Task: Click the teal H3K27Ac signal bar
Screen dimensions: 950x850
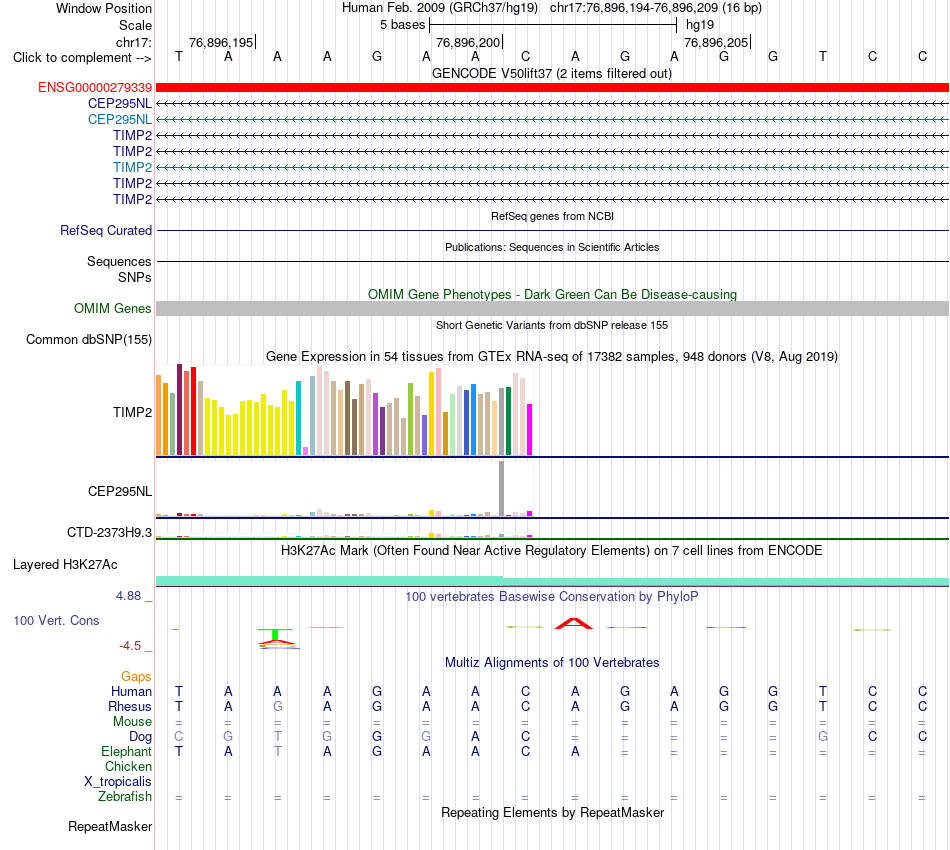Action: pos(552,582)
